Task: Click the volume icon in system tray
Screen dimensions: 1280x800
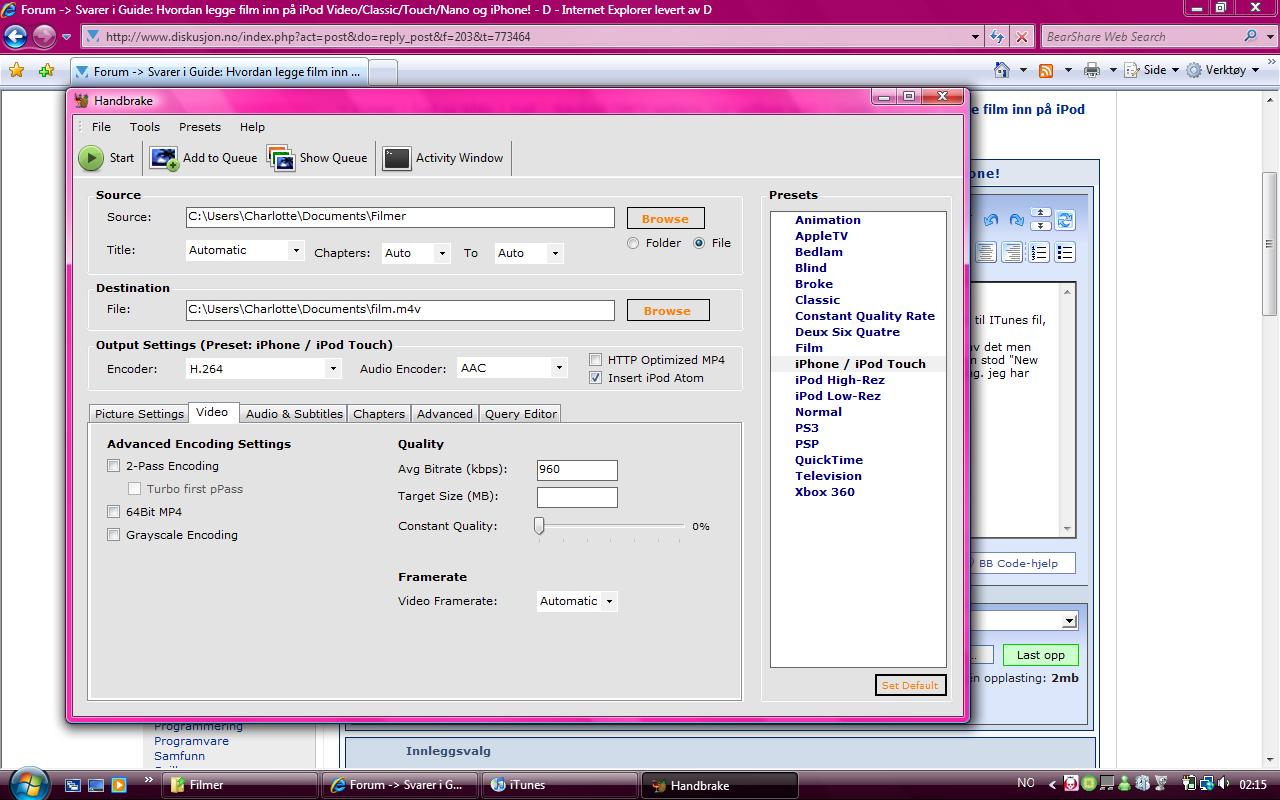Action: 1225,784
